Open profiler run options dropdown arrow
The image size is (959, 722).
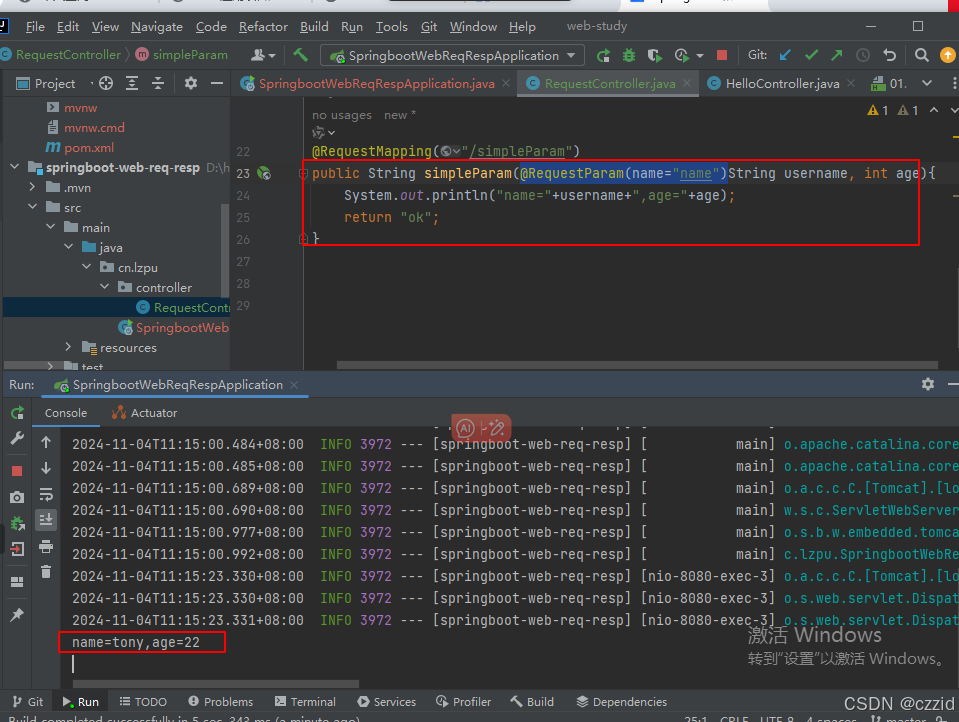[700, 56]
